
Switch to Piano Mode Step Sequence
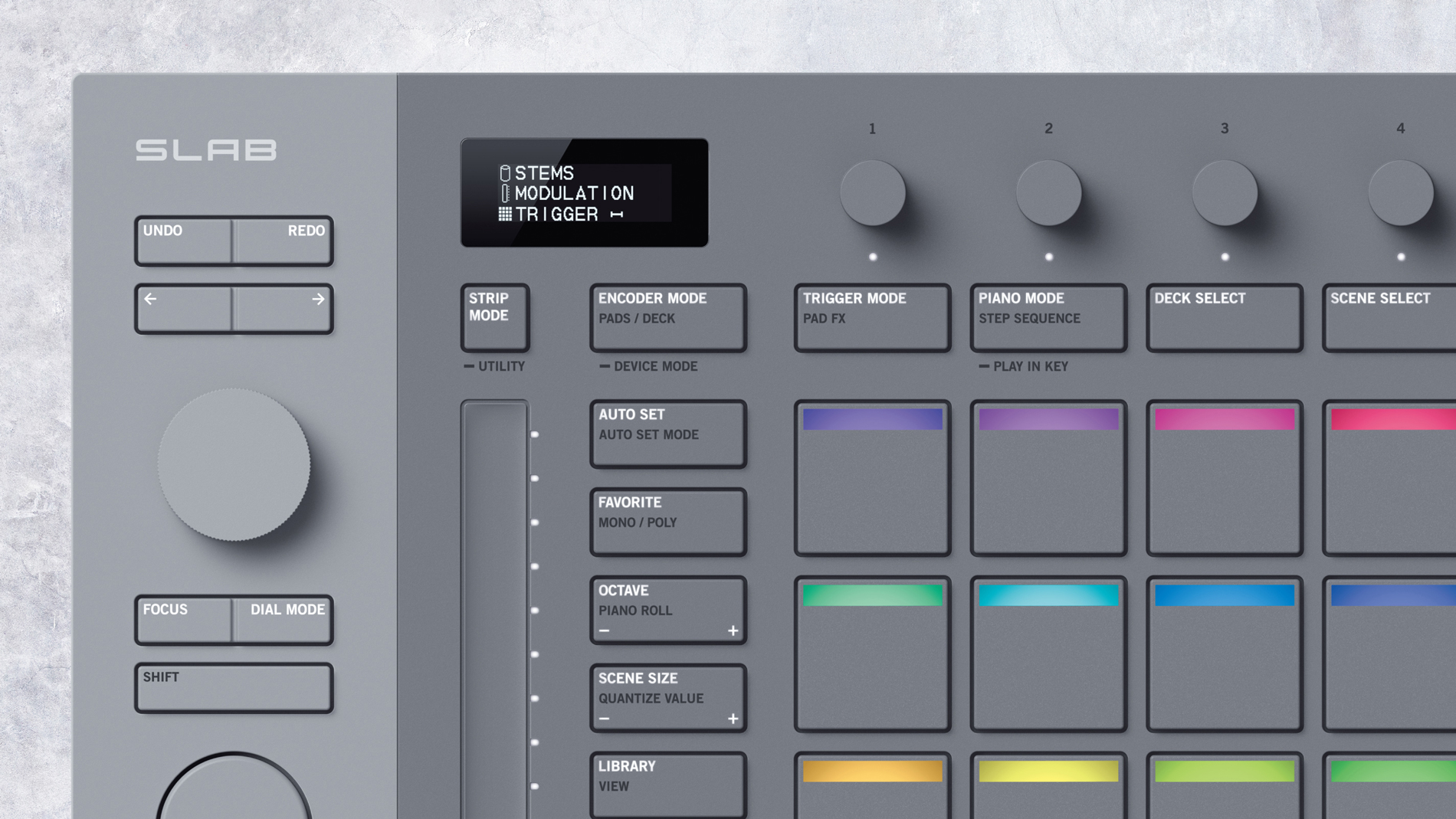point(1048,317)
